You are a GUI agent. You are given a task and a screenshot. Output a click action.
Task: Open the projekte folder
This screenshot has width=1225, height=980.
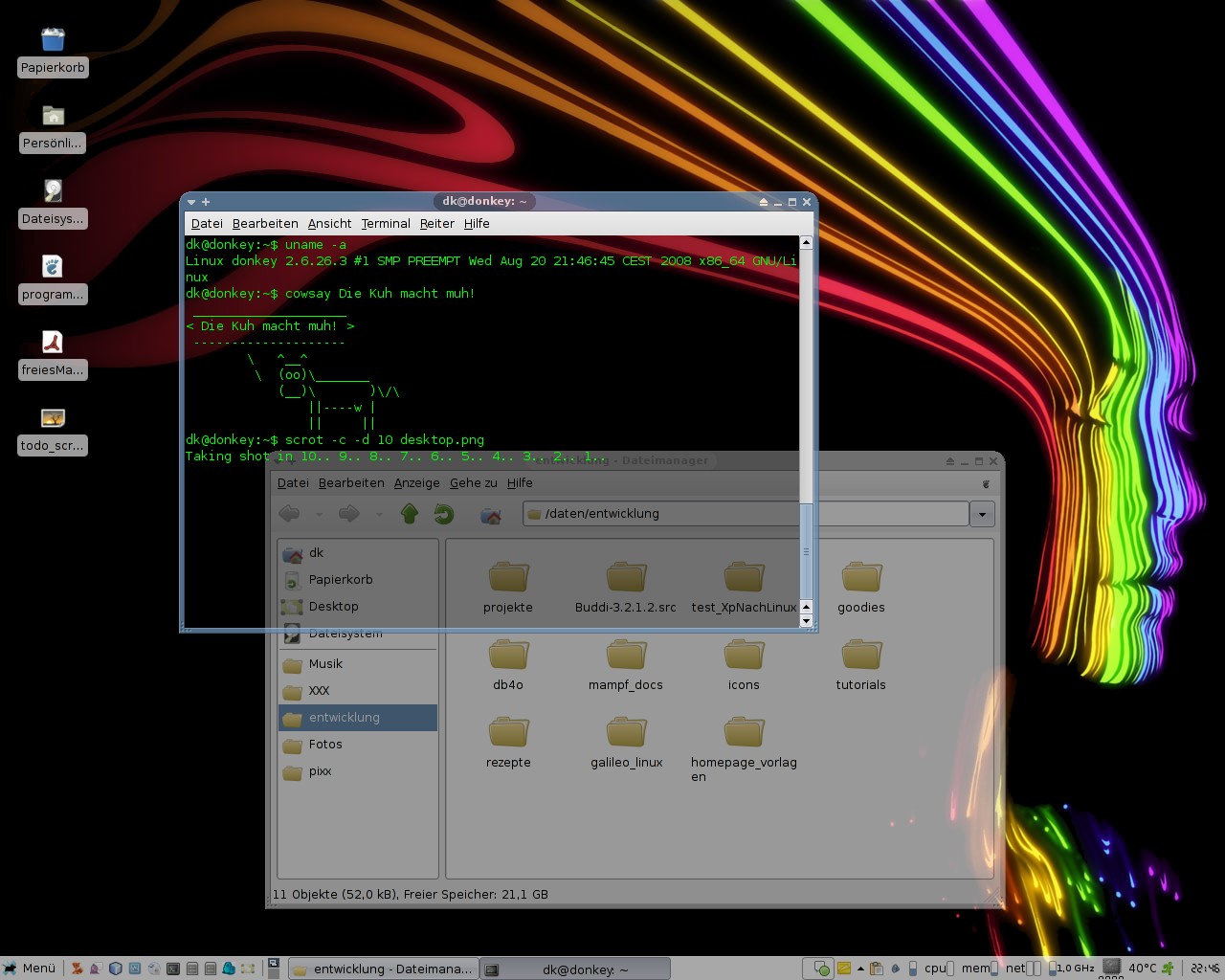(508, 578)
